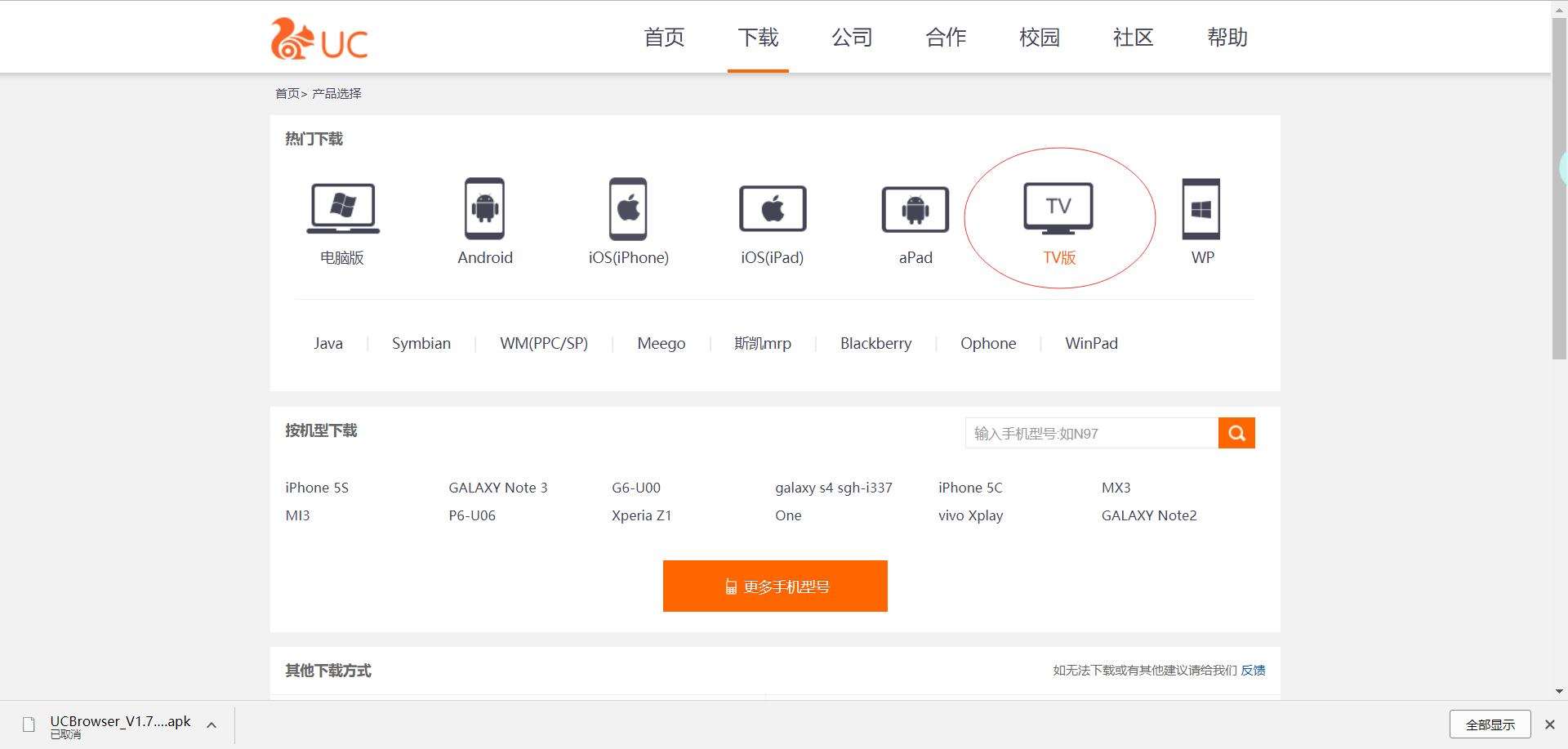Click the page vertical scrollbar thumb
Image resolution: width=1568 pixels, height=749 pixels.
(x=1559, y=188)
